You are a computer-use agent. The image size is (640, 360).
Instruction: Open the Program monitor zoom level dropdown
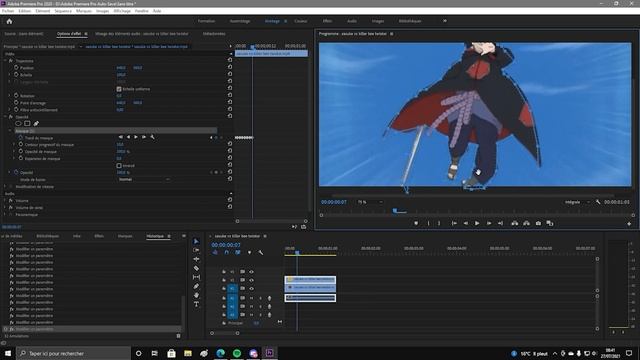coord(369,202)
